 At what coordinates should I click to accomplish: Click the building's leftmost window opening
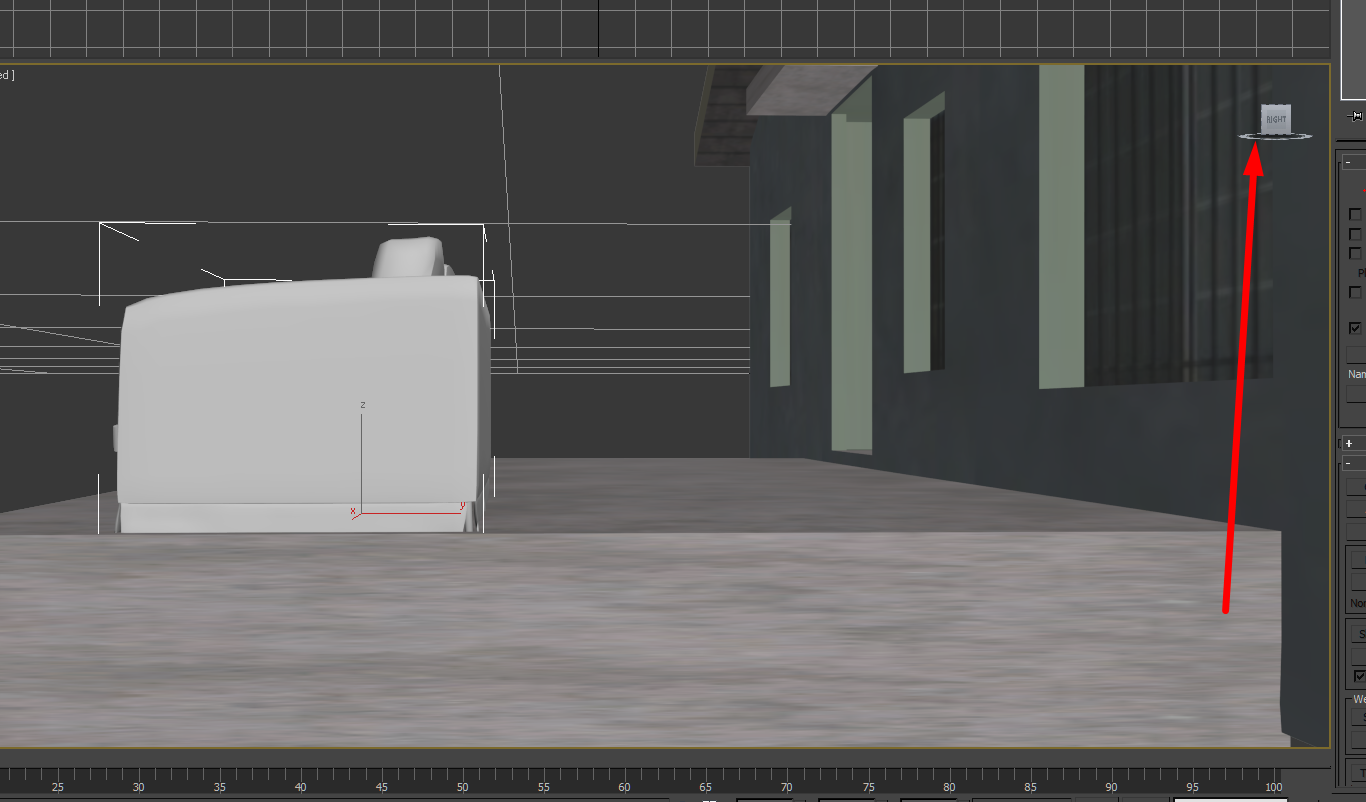click(x=780, y=300)
